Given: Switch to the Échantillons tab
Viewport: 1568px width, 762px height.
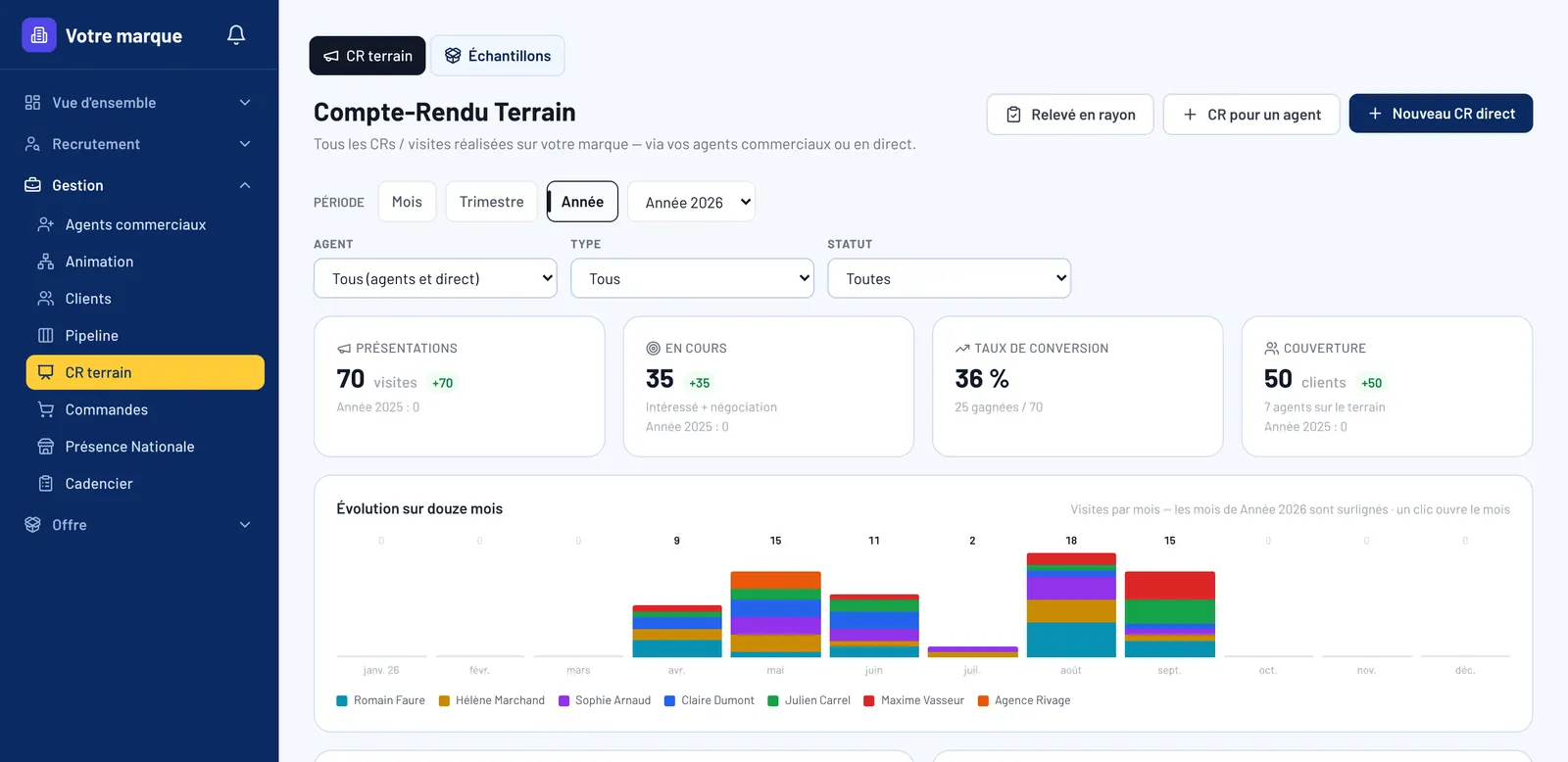Looking at the screenshot, I should coord(498,56).
